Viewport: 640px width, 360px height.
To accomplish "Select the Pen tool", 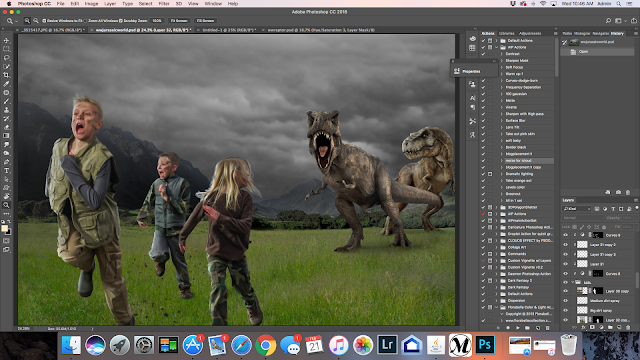I will (x=7, y=162).
